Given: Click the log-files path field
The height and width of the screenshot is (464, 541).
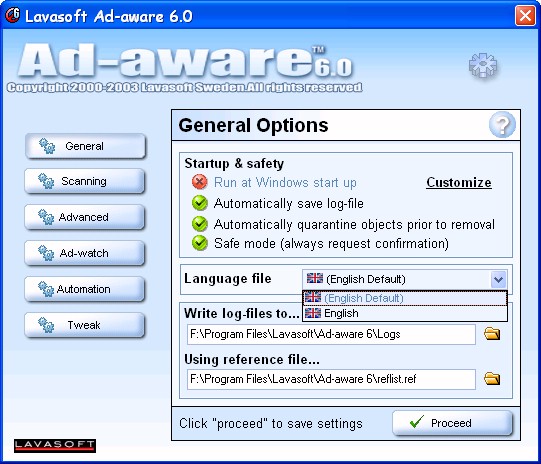Looking at the screenshot, I should (331, 334).
